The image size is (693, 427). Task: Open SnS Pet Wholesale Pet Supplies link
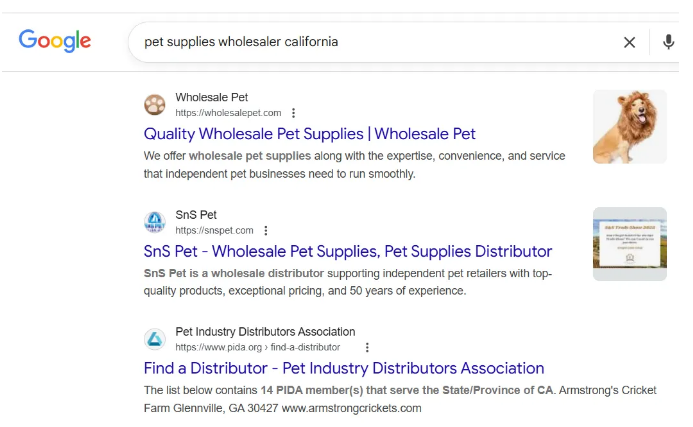pyautogui.click(x=347, y=251)
